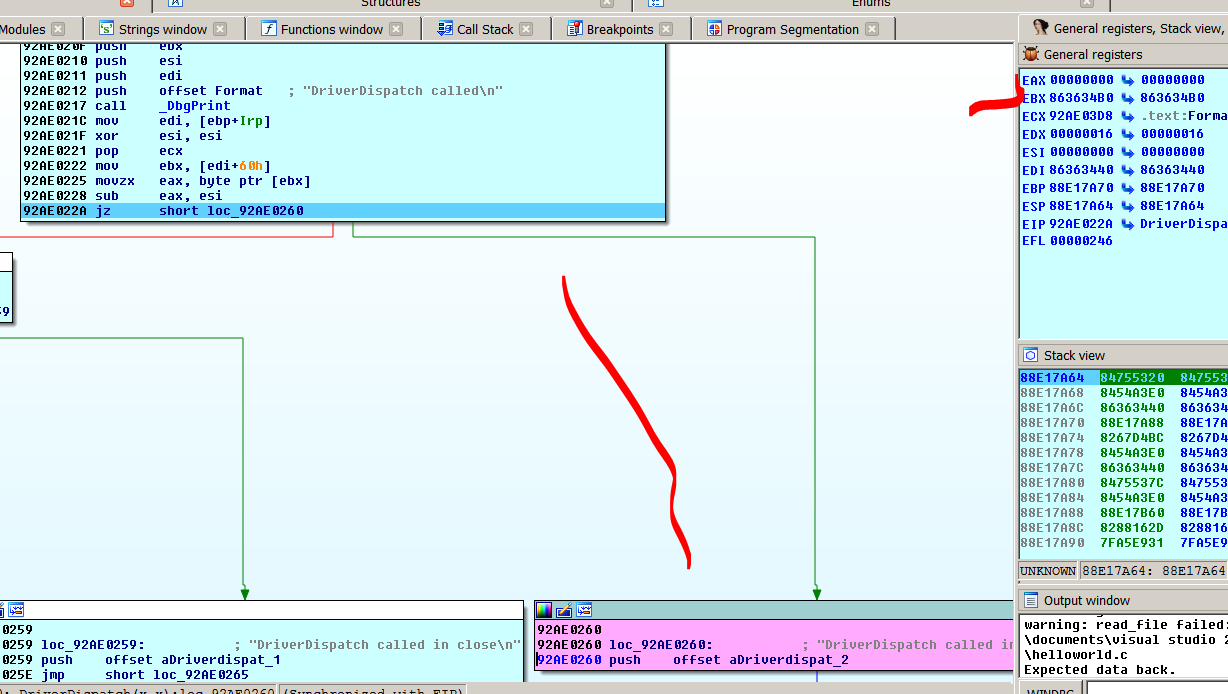This screenshot has width=1228, height=694.
Task: Follow the EAX register jump arrow
Action: (1127, 80)
